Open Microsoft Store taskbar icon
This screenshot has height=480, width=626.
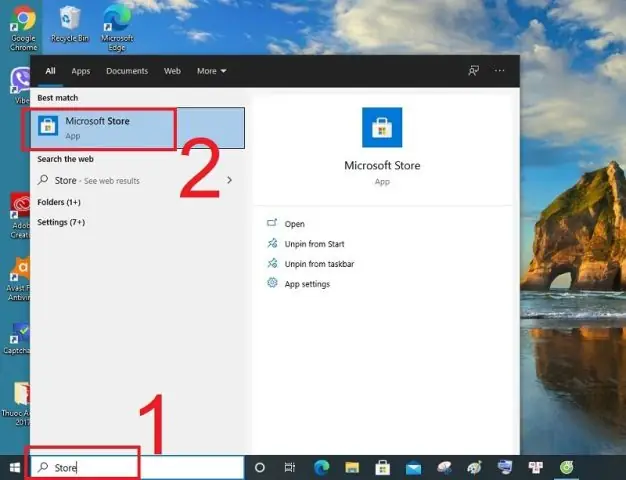pyautogui.click(x=382, y=467)
